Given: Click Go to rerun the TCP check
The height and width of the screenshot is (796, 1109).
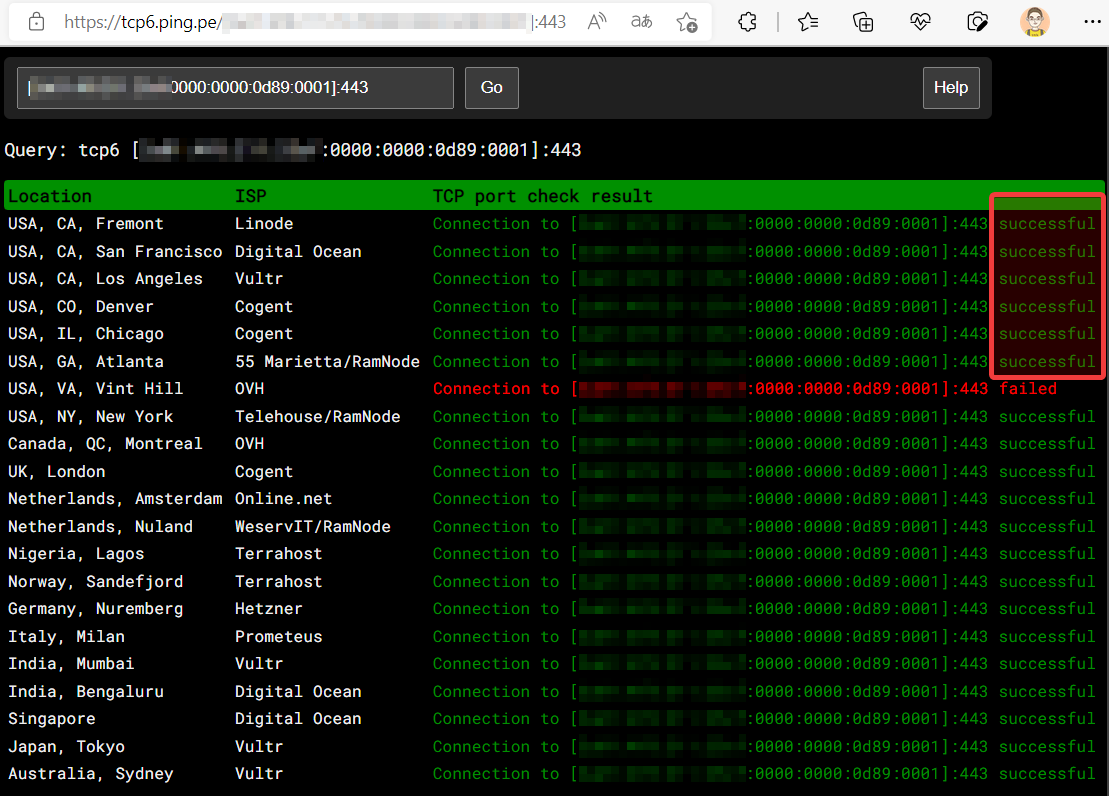Looking at the screenshot, I should click(491, 88).
